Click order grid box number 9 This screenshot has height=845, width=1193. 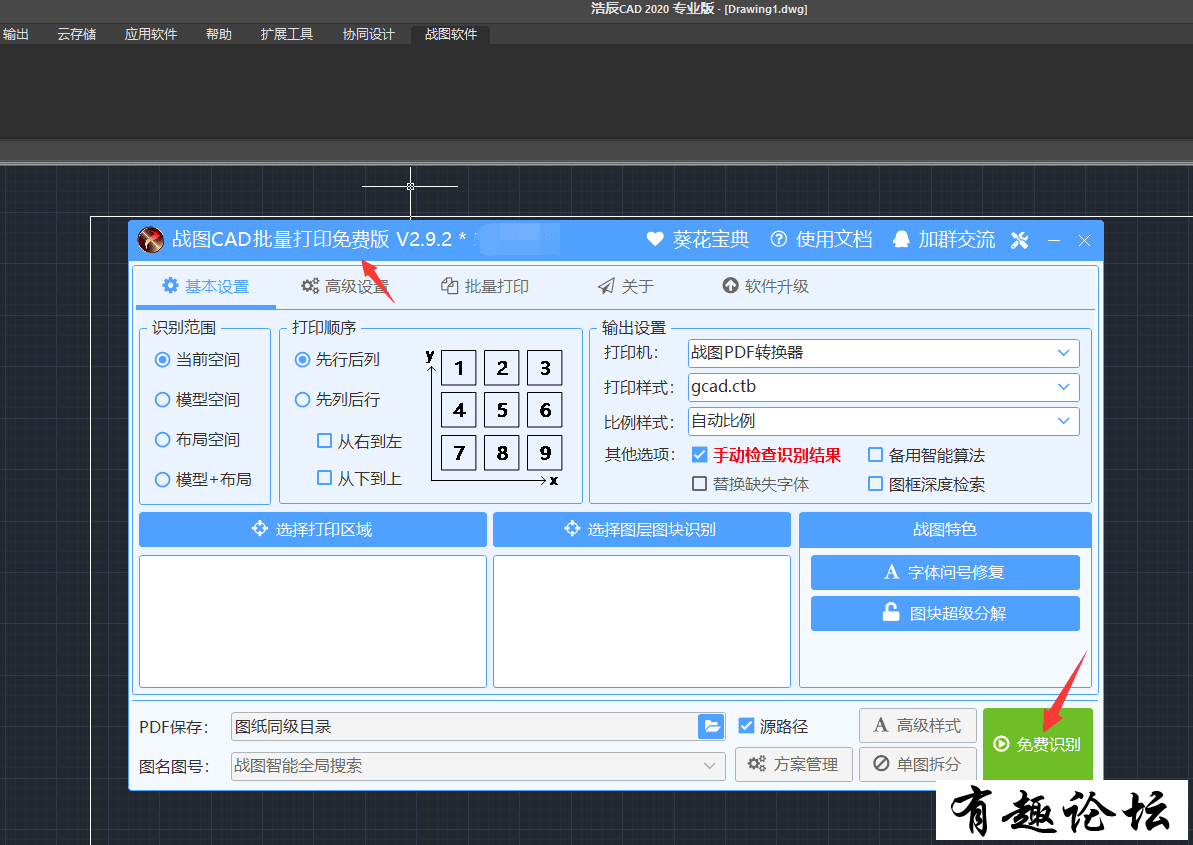click(x=545, y=453)
